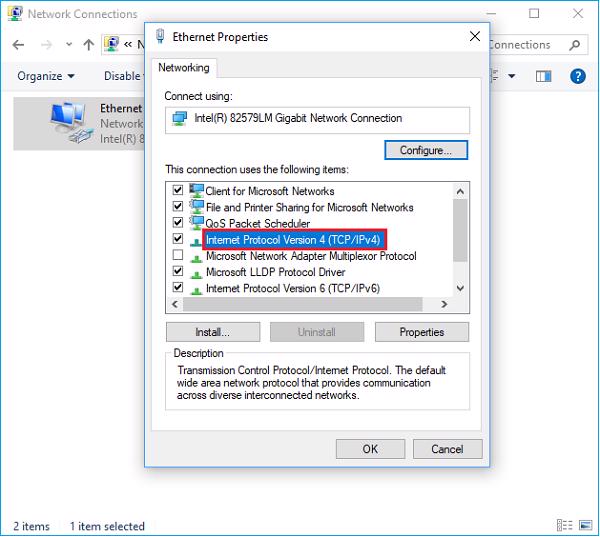Toggle File and Printer Sharing checkbox
This screenshot has width=600, height=537.
(x=178, y=206)
